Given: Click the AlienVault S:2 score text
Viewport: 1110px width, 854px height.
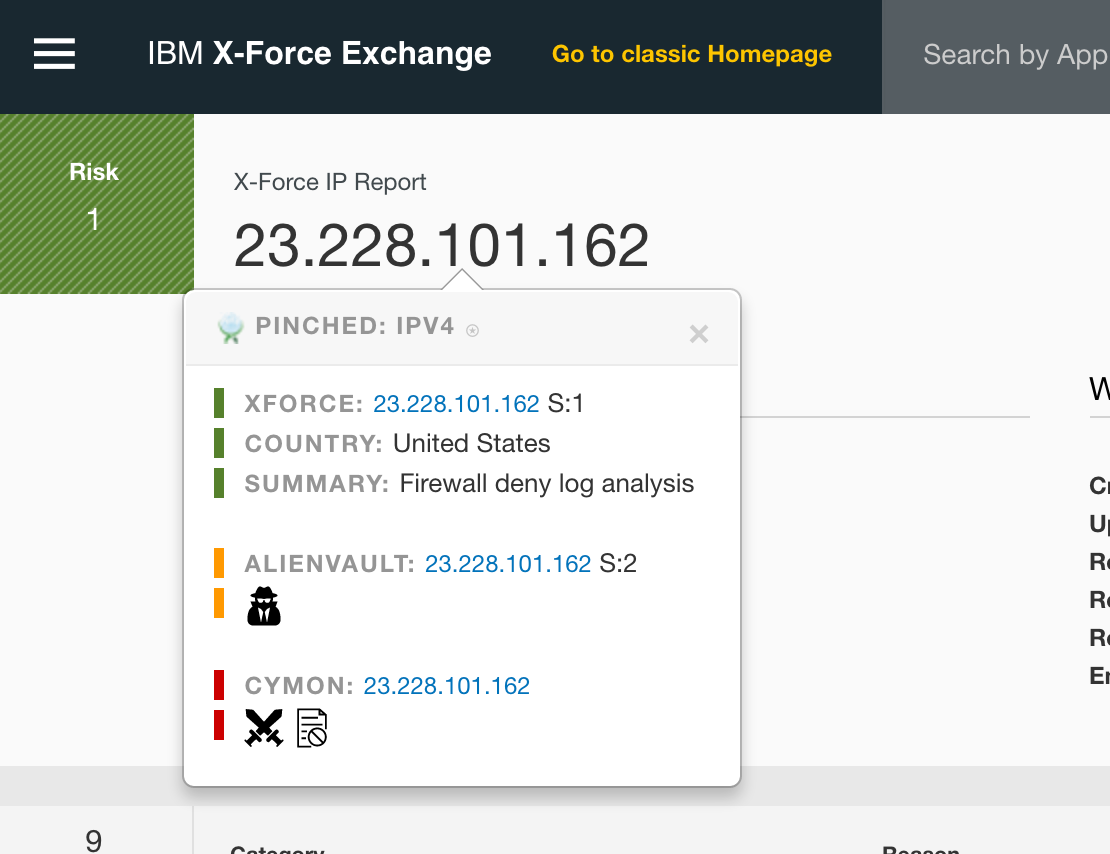Looking at the screenshot, I should [618, 564].
